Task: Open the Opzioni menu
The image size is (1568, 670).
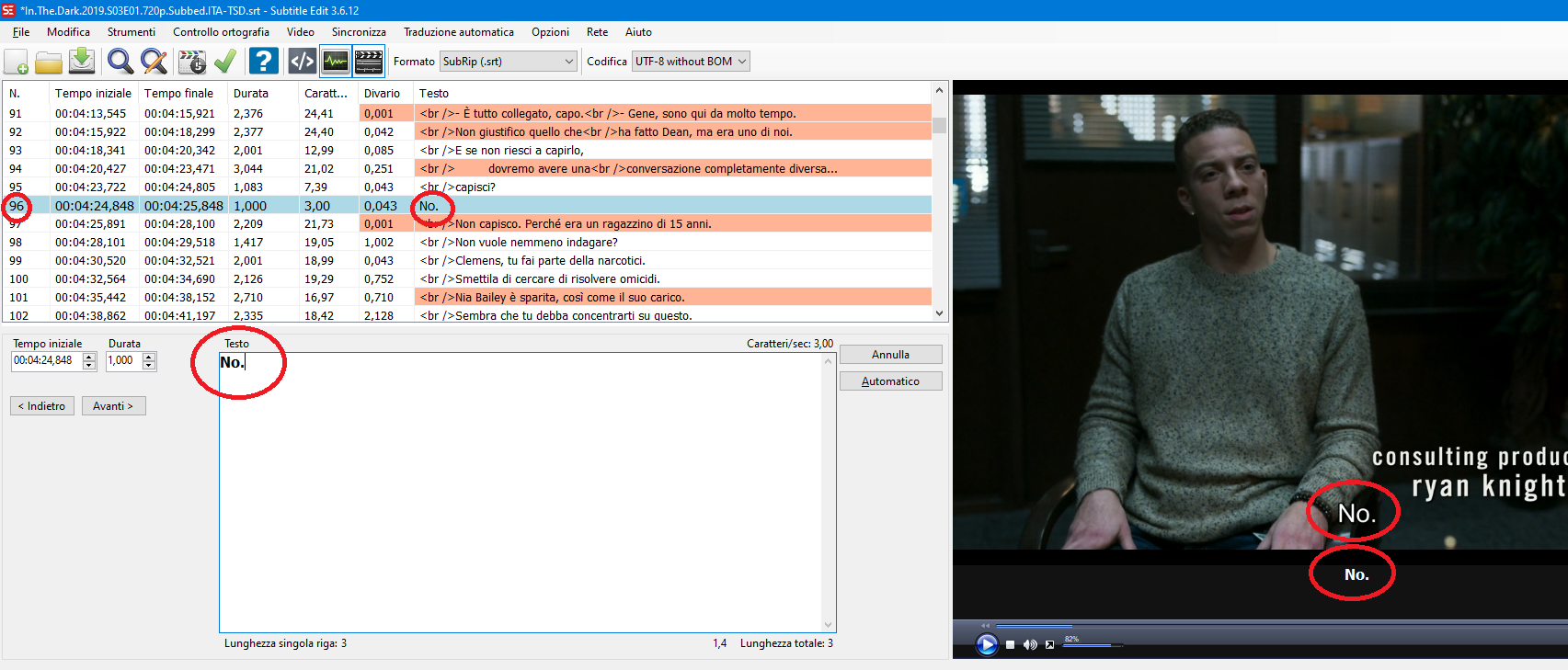Action: pos(550,32)
